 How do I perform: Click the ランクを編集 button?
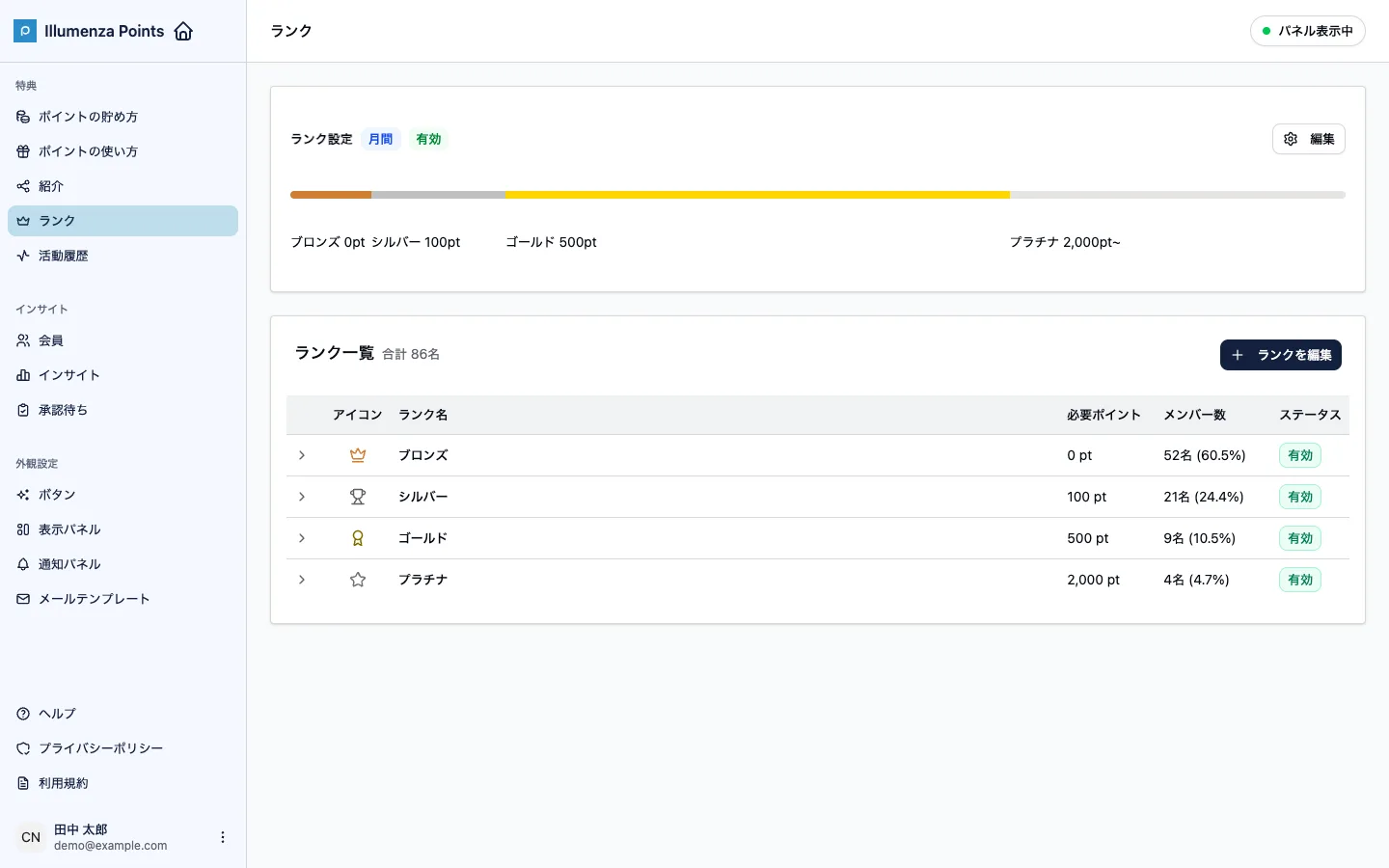[x=1281, y=355]
